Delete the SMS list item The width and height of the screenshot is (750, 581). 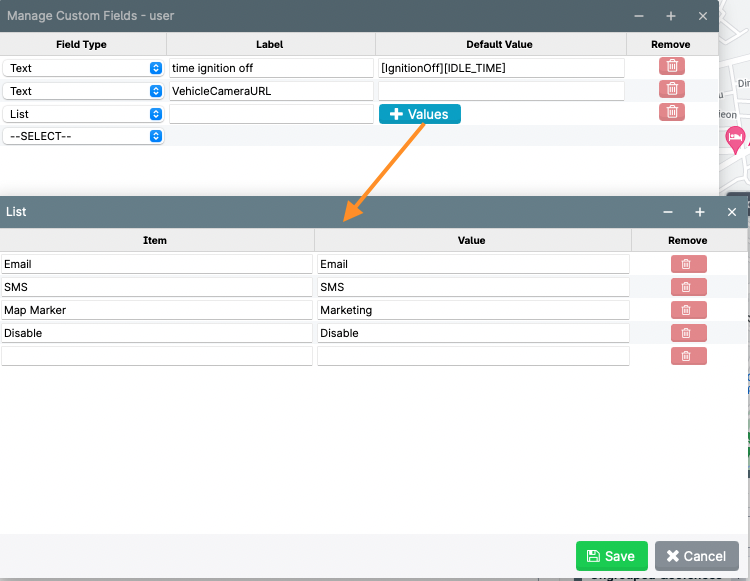click(x=688, y=287)
